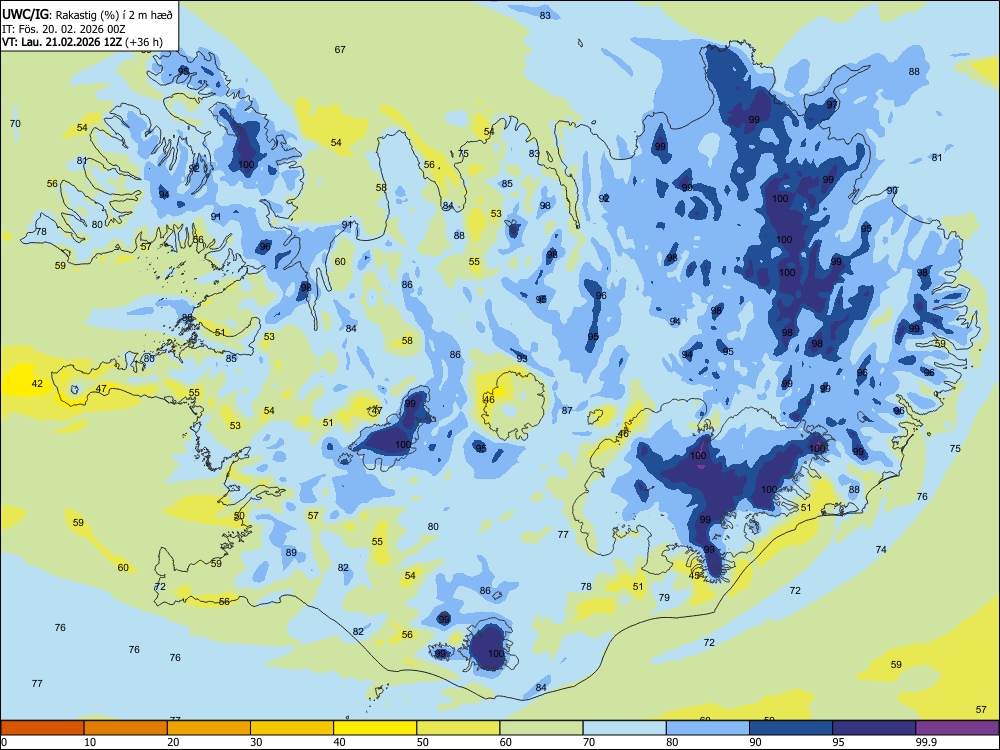This screenshot has height=750, width=1000.
Task: Click the map value '50' on the Reykjanes coast
Action: 239,515
